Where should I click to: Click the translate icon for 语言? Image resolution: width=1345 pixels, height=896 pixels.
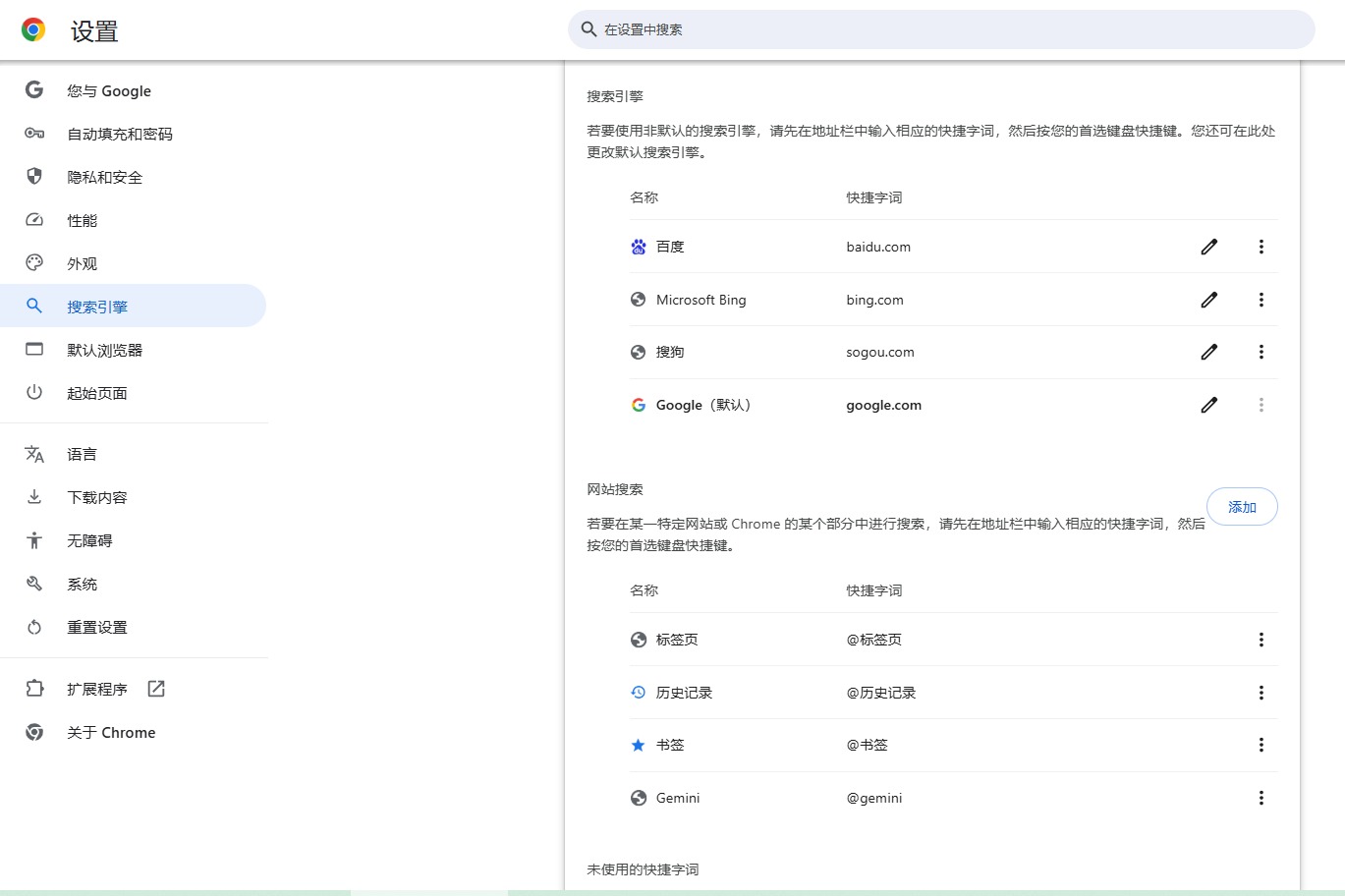pos(34,454)
